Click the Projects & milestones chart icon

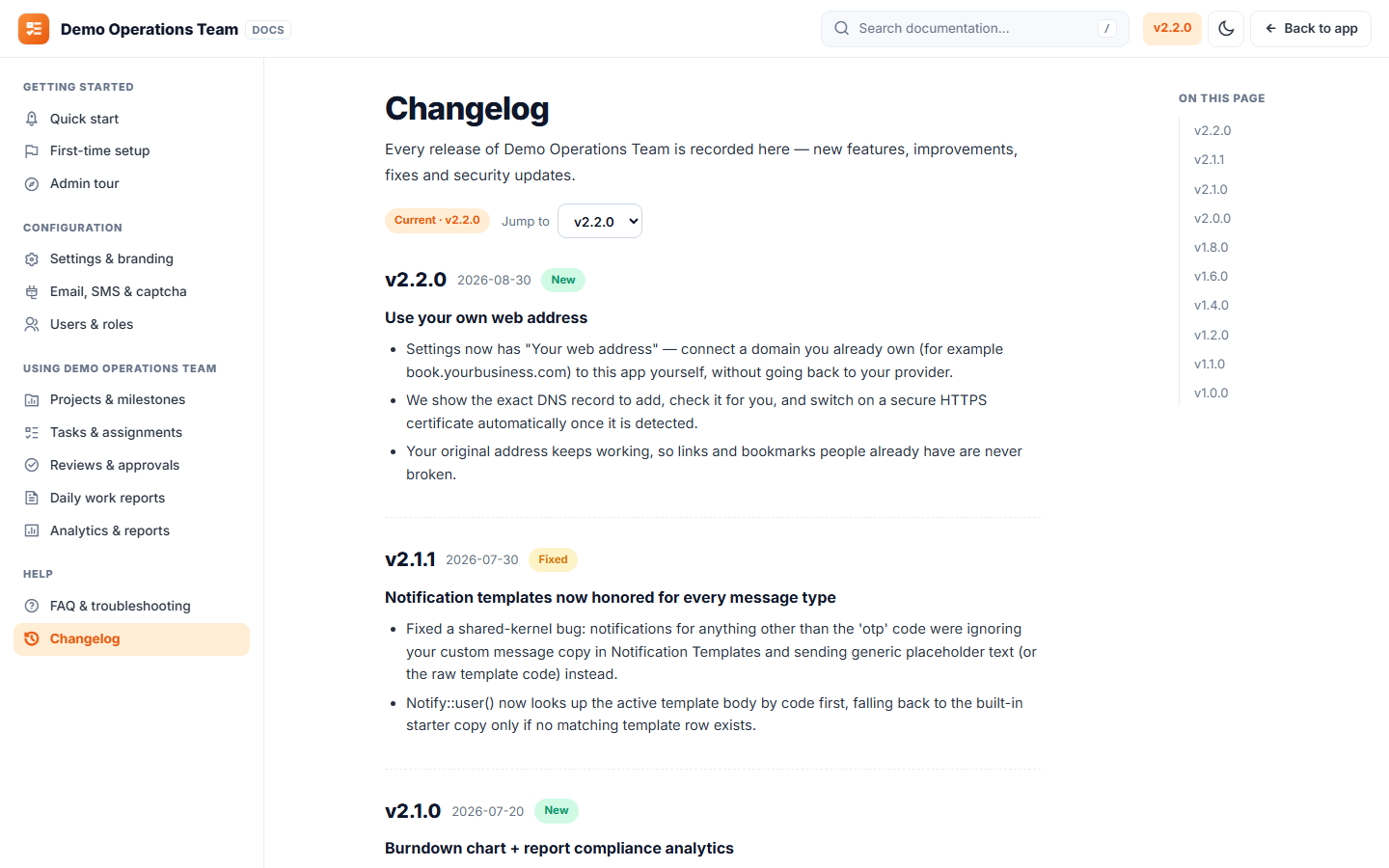click(32, 400)
